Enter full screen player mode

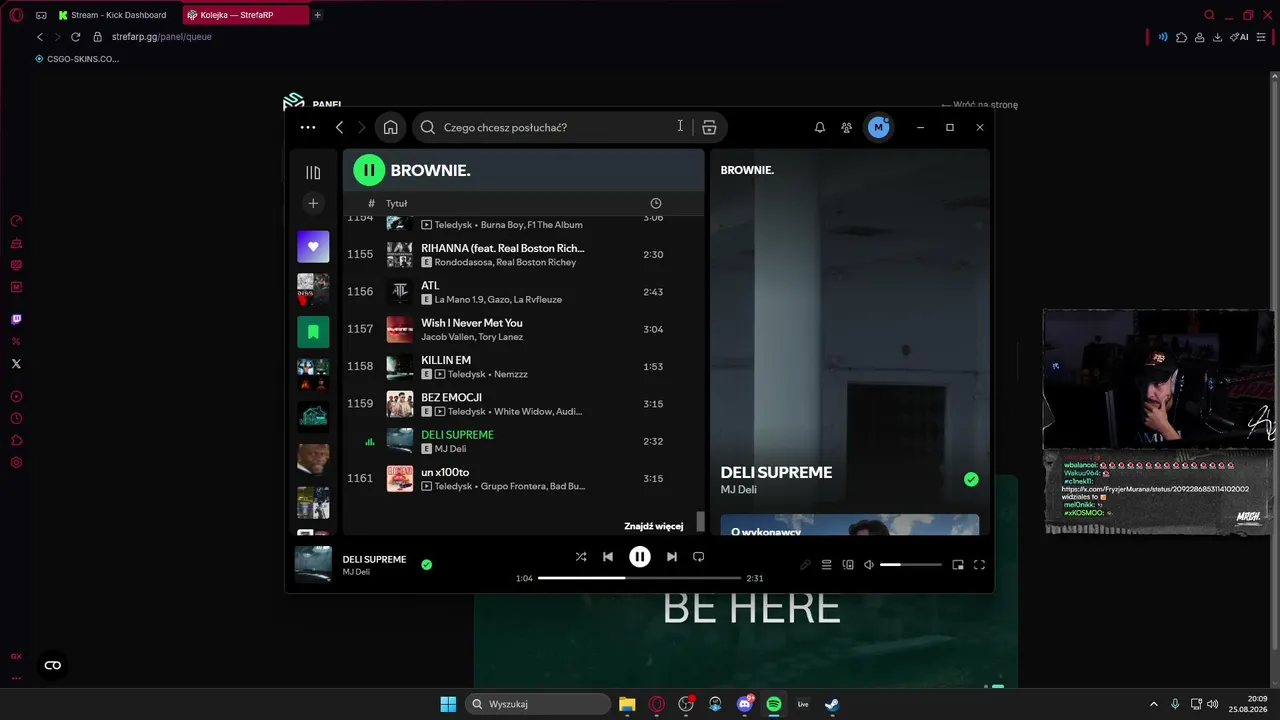(979, 565)
